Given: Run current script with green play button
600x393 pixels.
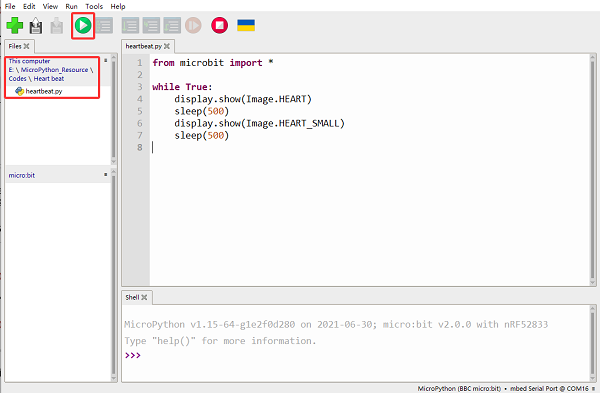Looking at the screenshot, I should (83, 26).
